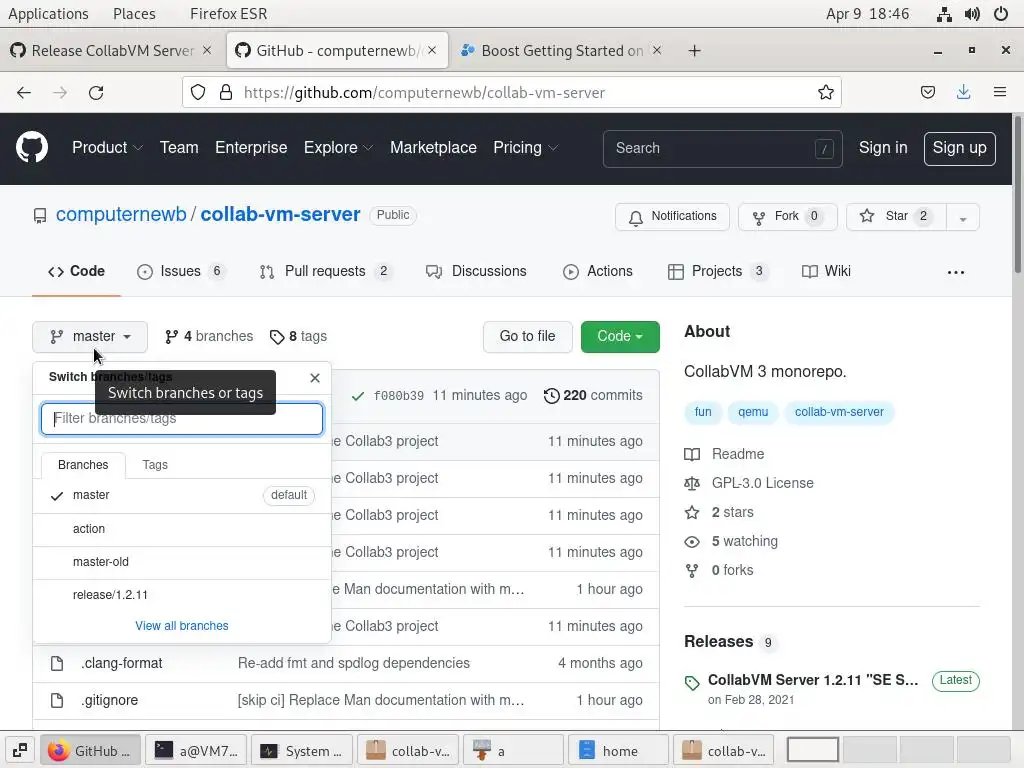Click View all branches link
The image size is (1024, 768).
pos(182,626)
